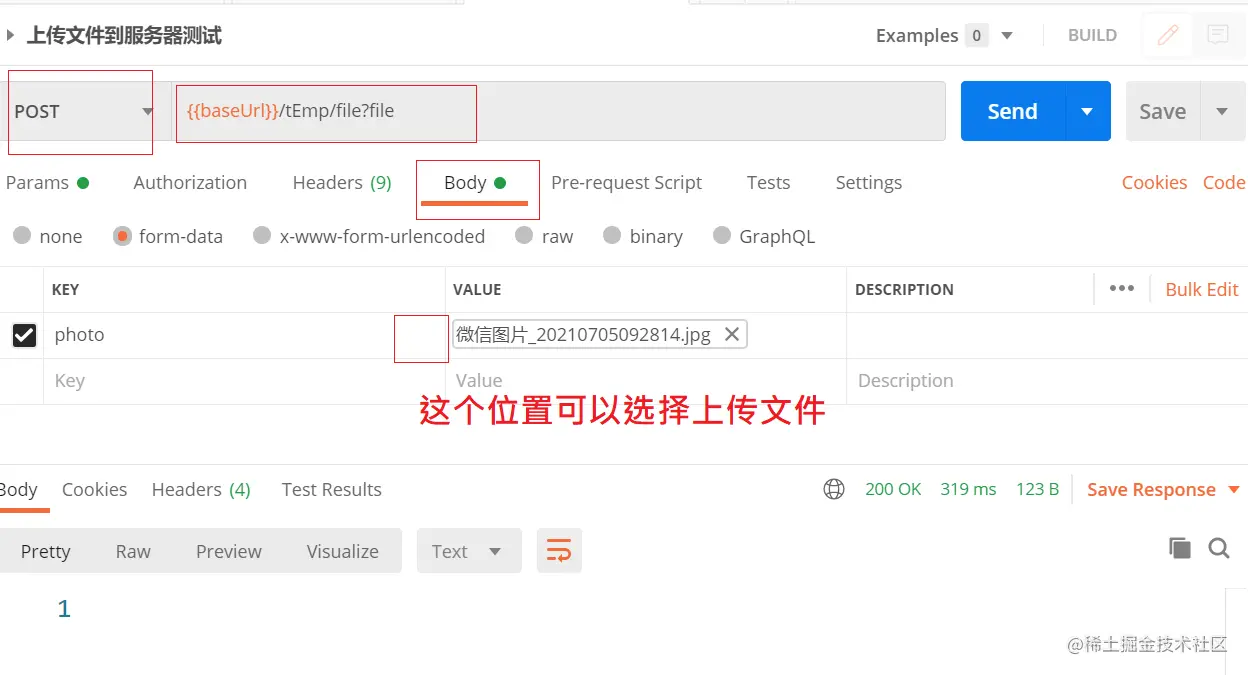
Task: Open the request Body tab
Action: [475, 182]
